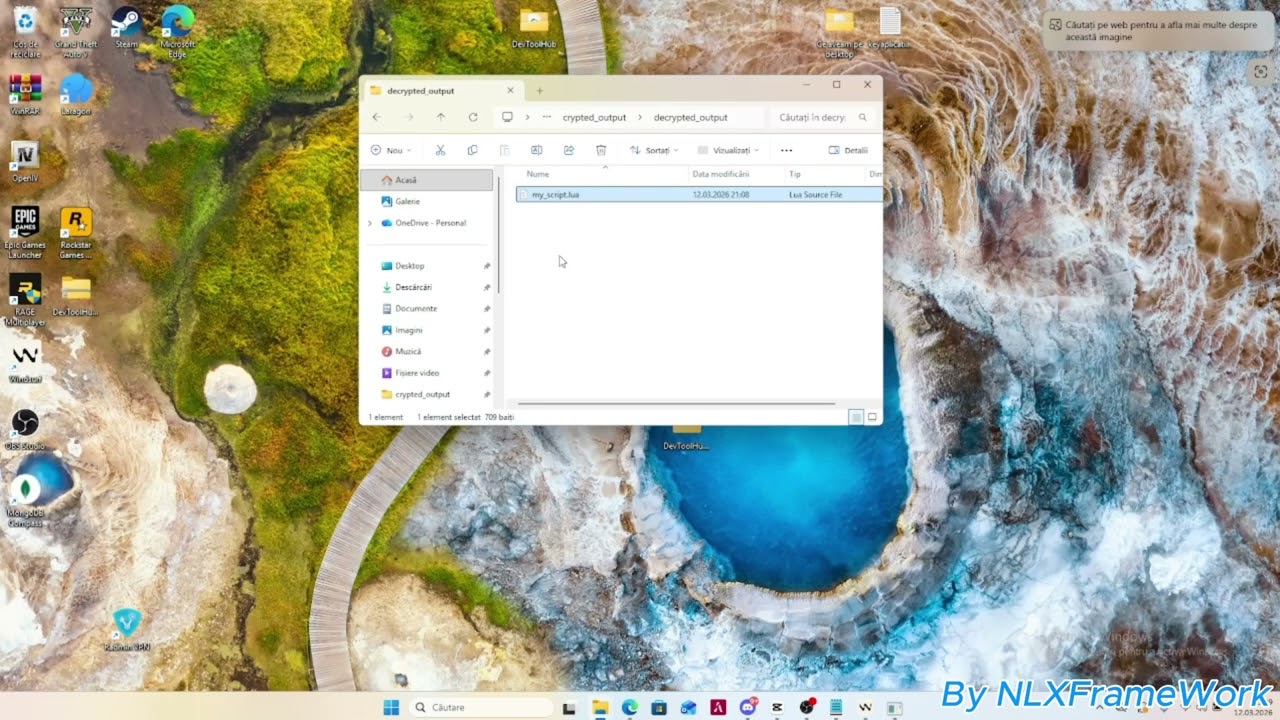
Task: Focus the Căutați în decrypted_output search box
Action: (x=823, y=117)
